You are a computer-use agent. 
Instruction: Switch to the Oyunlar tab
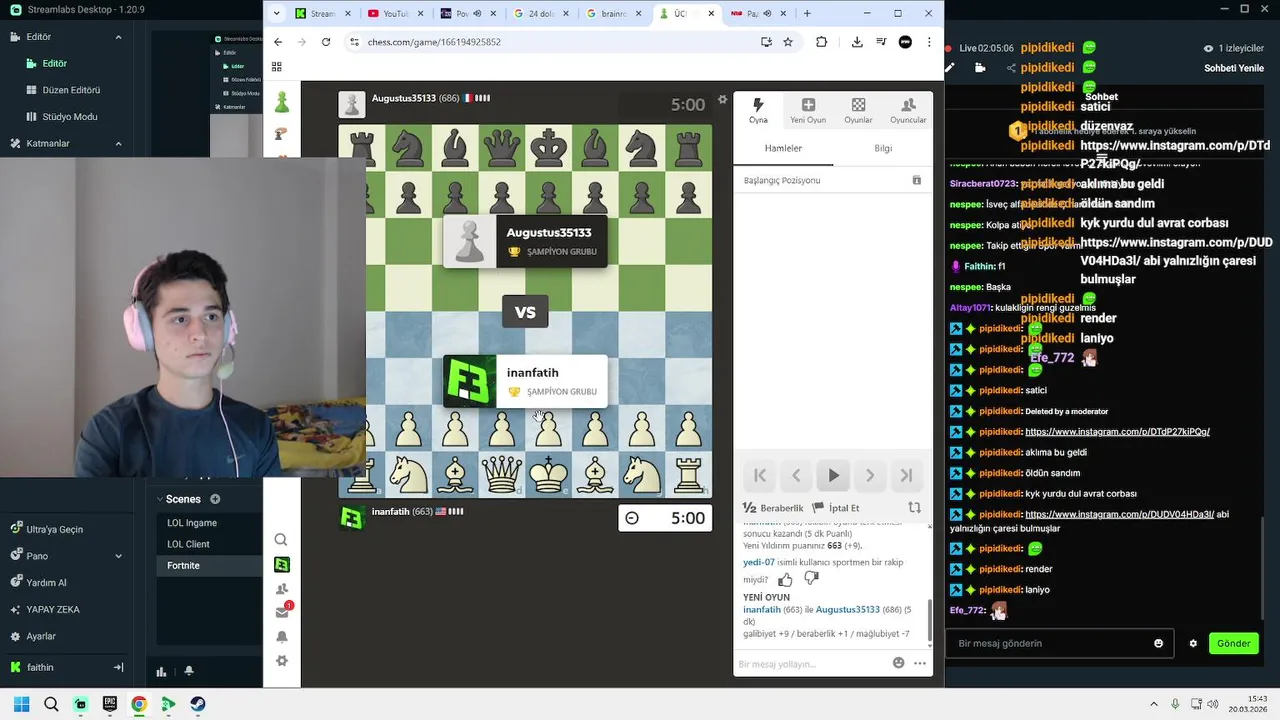pos(858,110)
